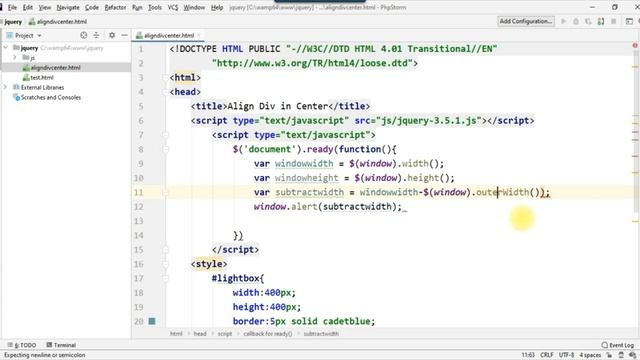Viewport: 640px width, 360px height.
Task: Open the Tools menu
Action: (x=155, y=7)
